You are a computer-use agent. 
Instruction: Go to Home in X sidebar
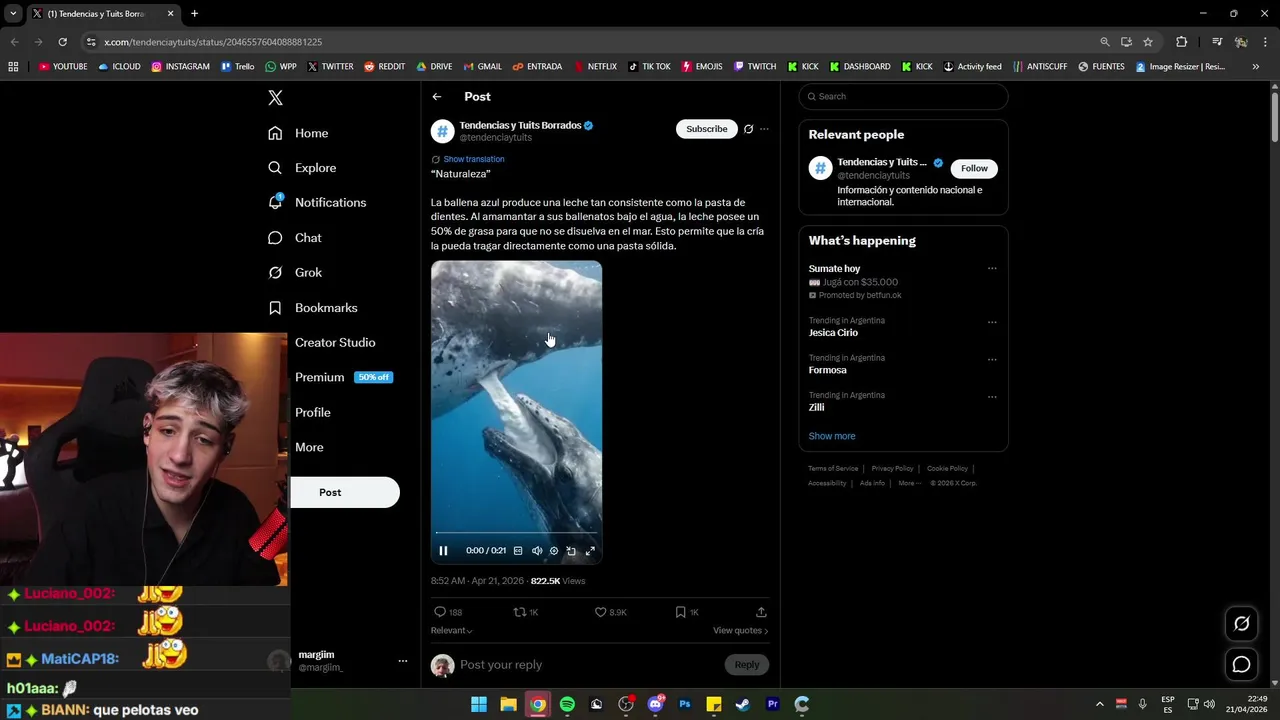click(298, 133)
